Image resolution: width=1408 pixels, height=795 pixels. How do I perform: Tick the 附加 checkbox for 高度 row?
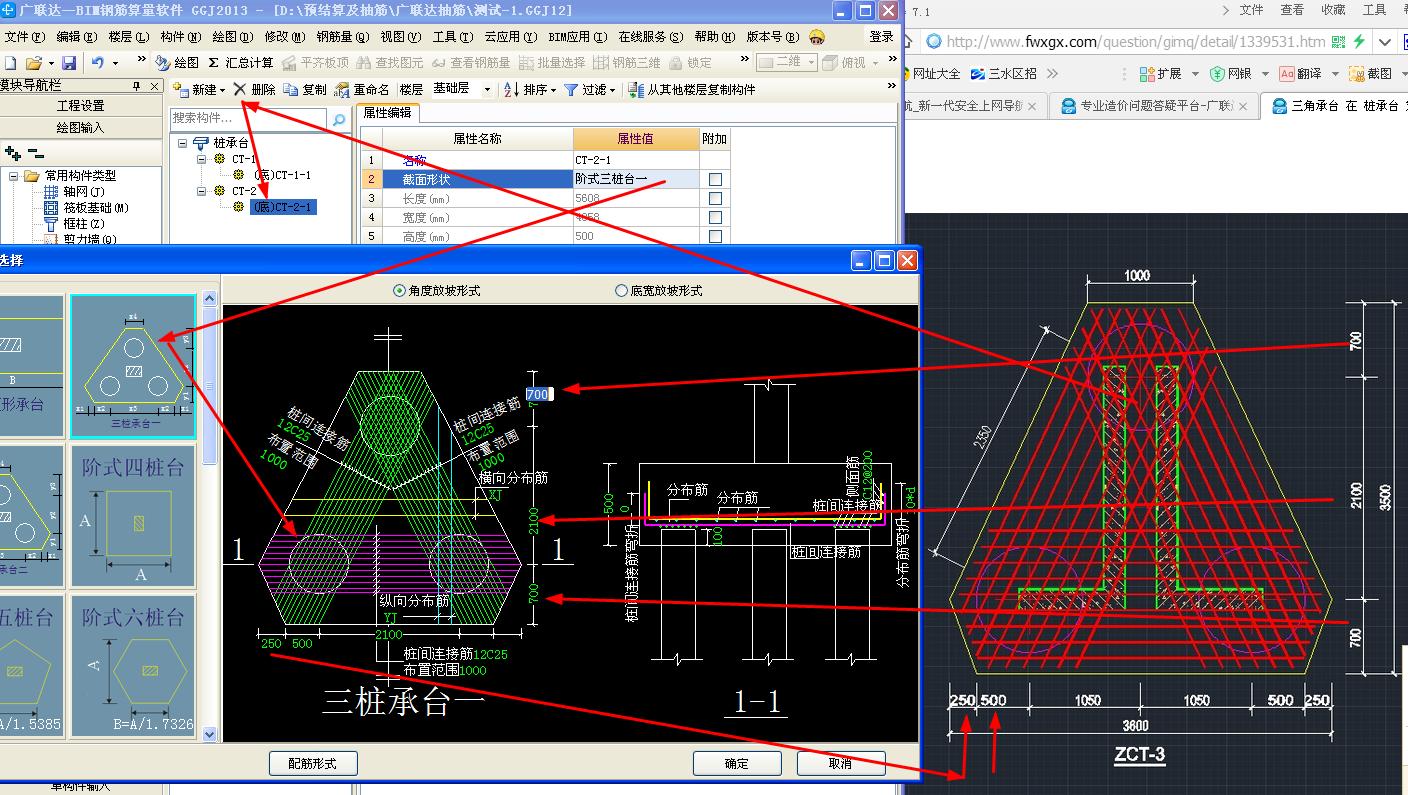point(715,237)
